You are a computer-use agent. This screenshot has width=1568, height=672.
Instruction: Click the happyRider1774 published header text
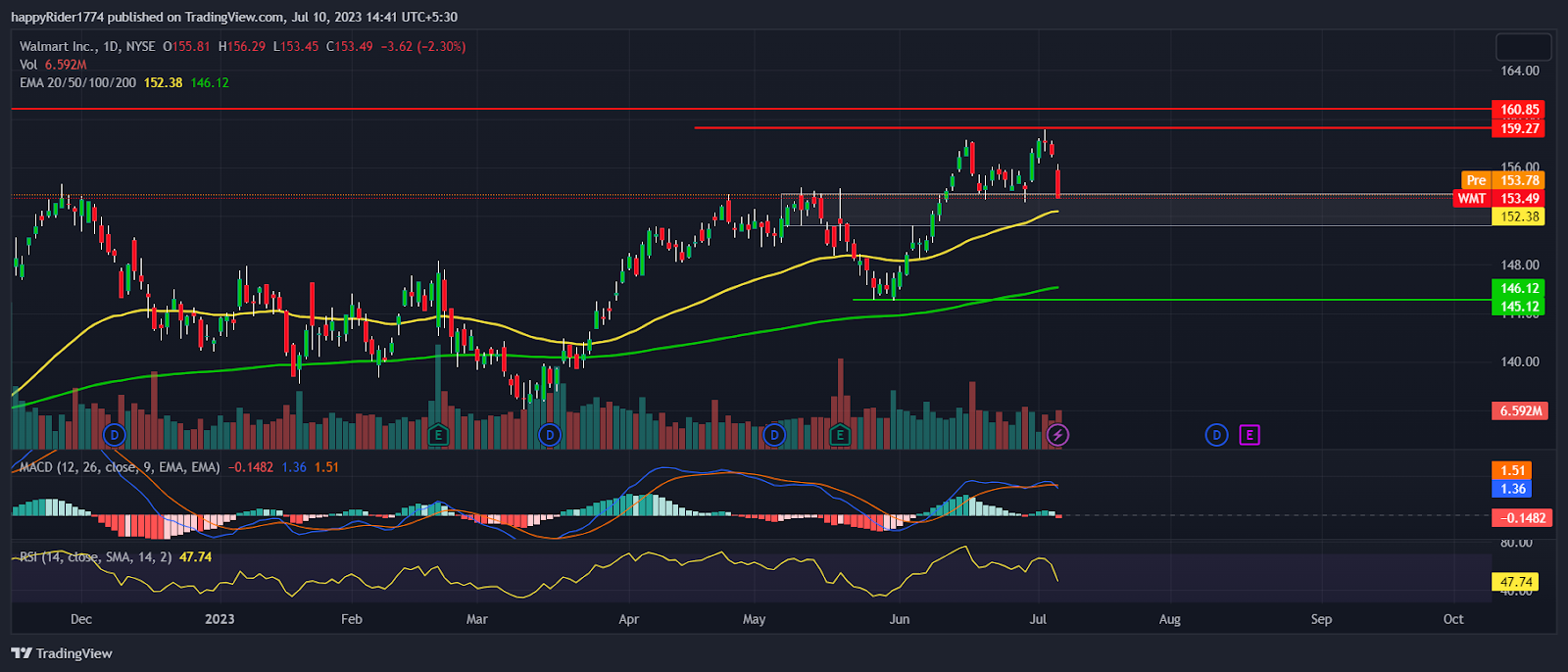[234, 17]
